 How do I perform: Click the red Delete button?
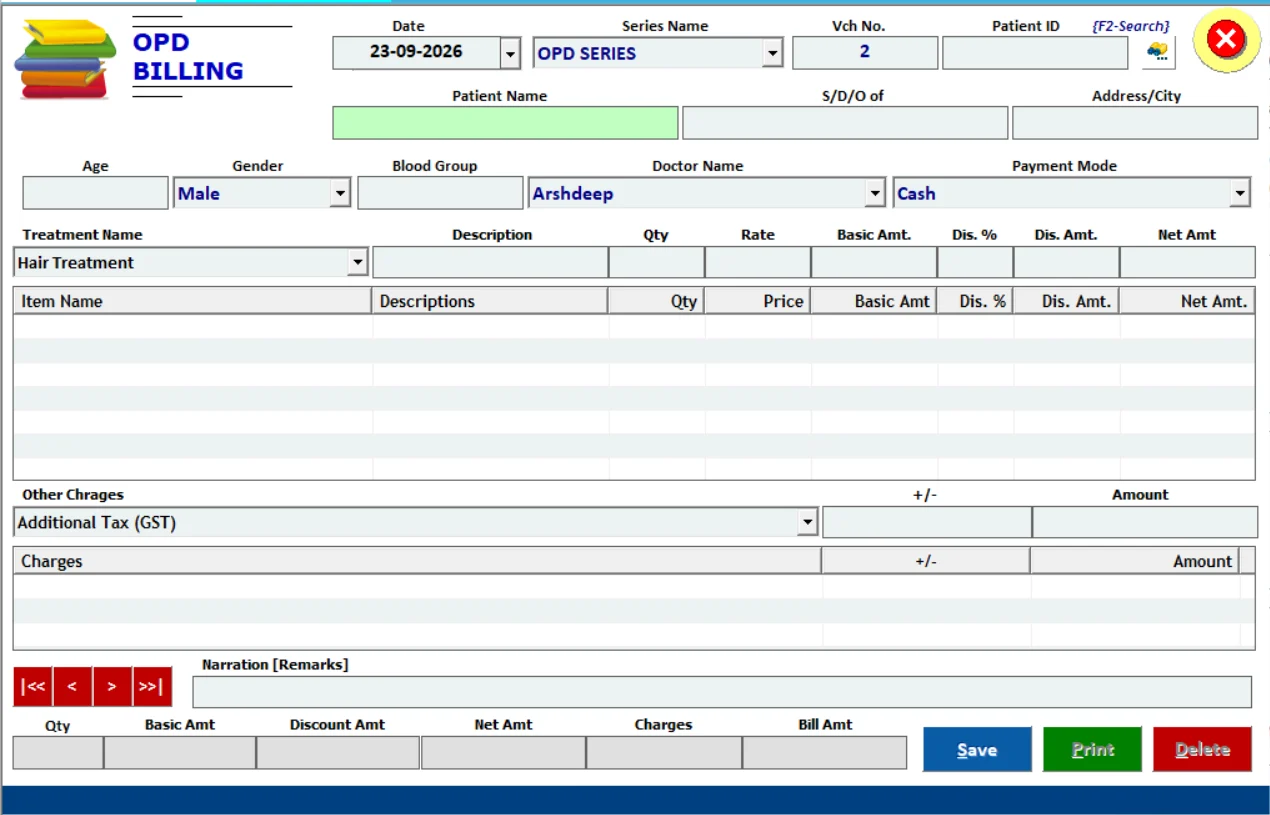point(1202,749)
